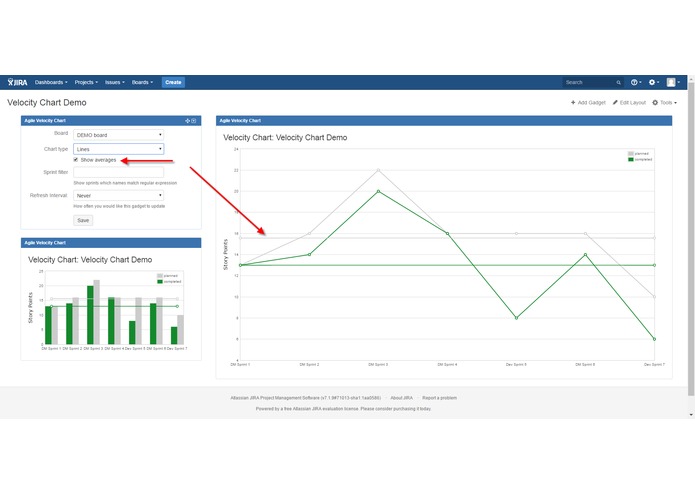Image resolution: width=695 pixels, height=494 pixels.
Task: Click the planned legend swatch in line chart
Action: 631,154
